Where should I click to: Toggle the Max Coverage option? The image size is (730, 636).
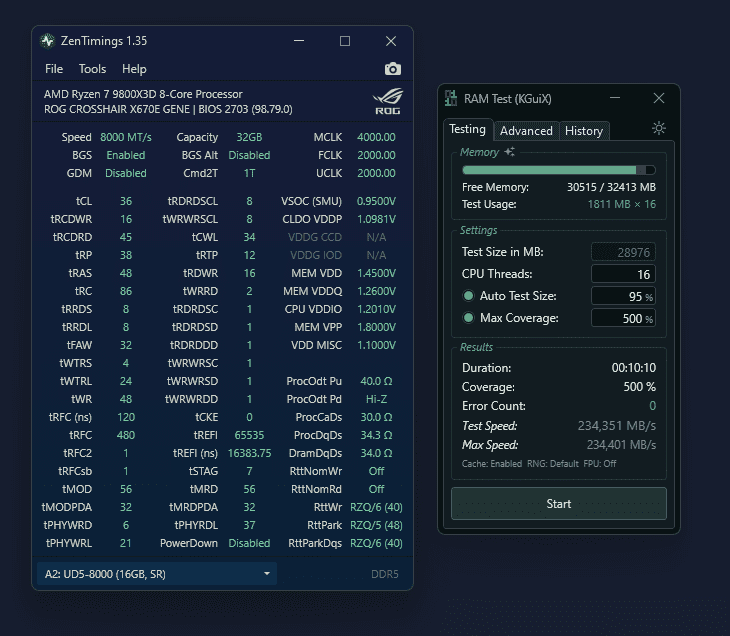click(468, 318)
